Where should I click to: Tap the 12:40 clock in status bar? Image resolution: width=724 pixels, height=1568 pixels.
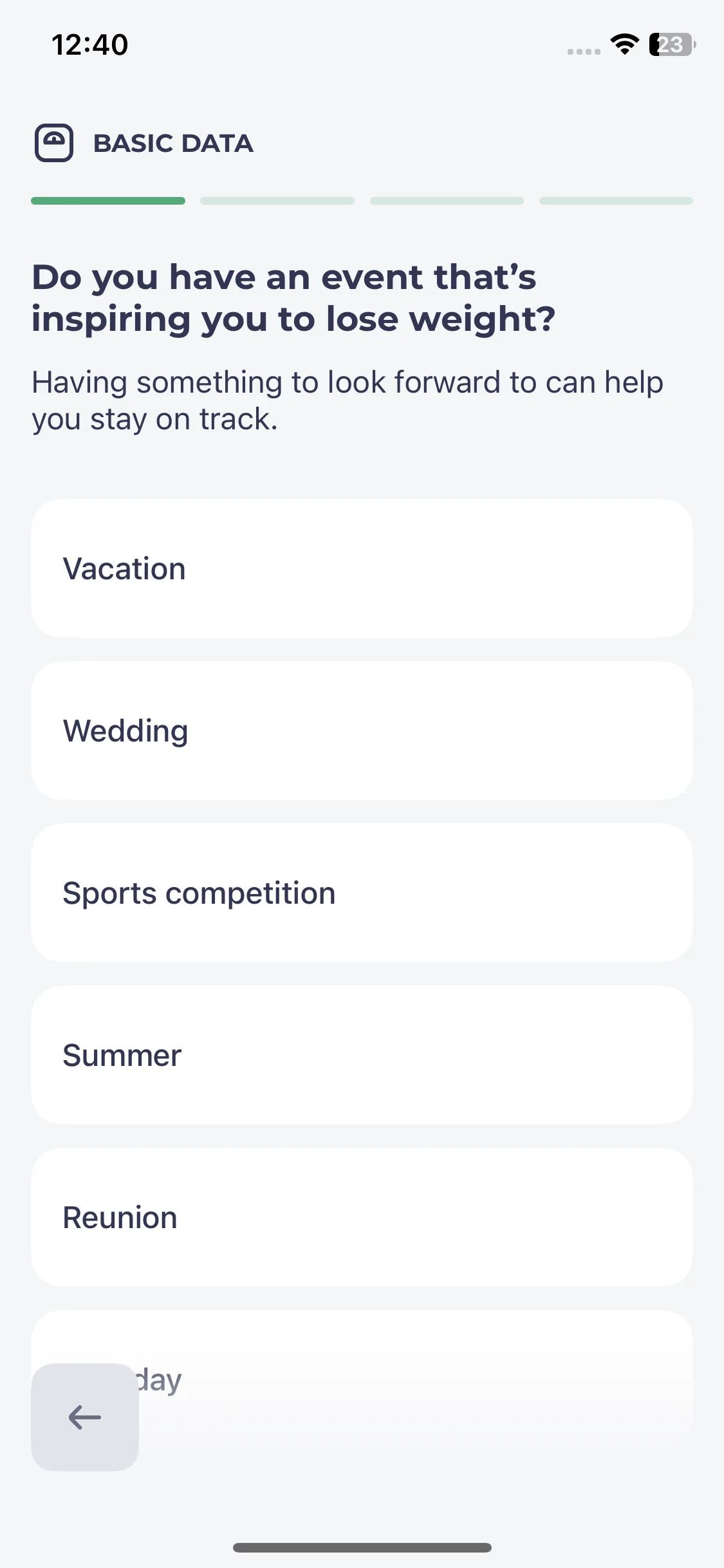pos(90,44)
